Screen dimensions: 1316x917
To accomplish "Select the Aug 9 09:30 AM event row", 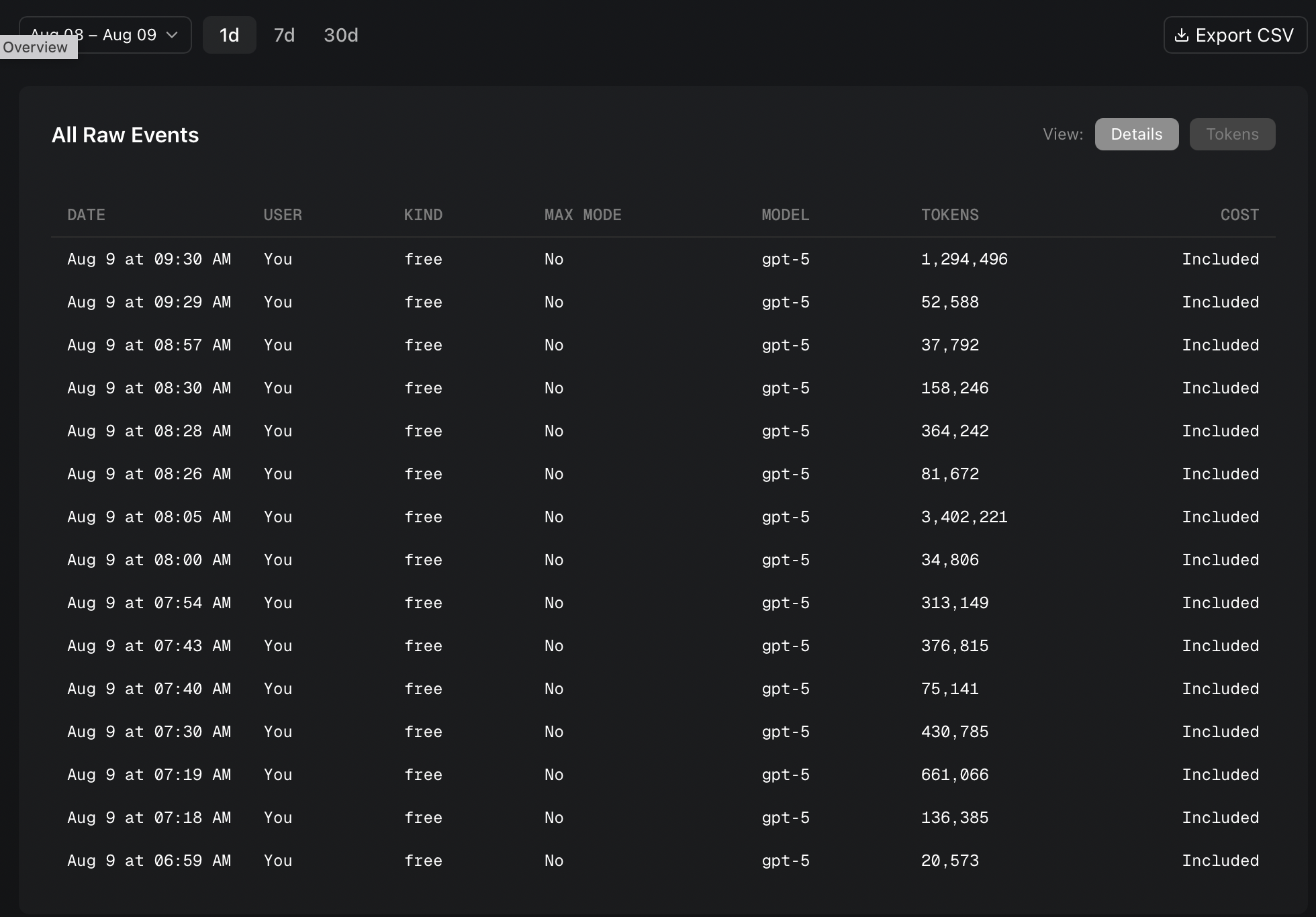I will tap(149, 259).
